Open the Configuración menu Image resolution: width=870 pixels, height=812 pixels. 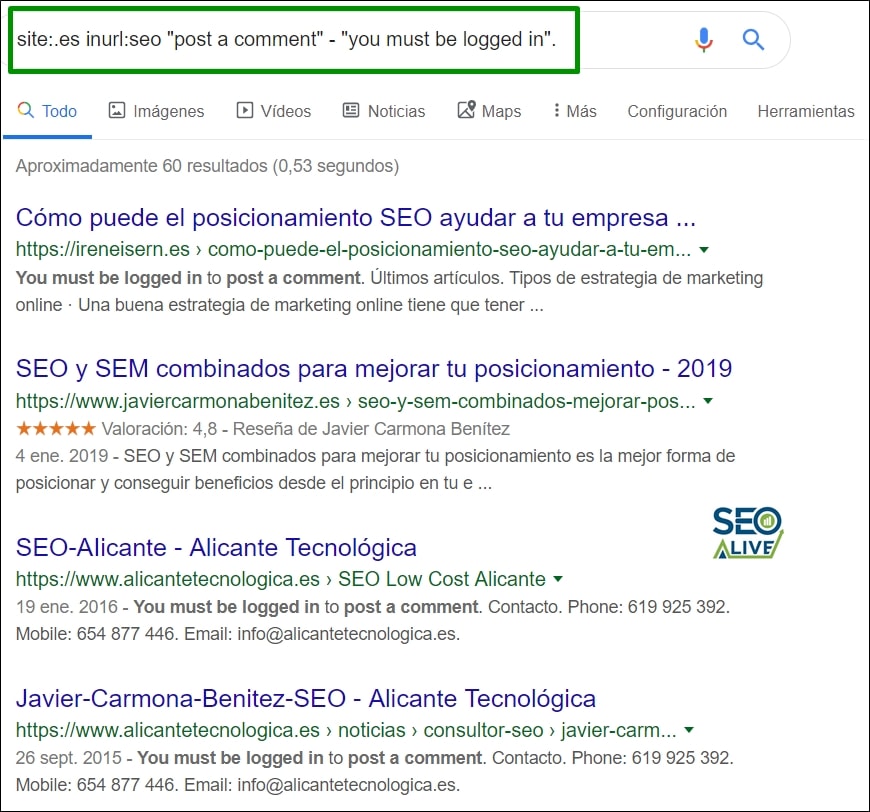[x=677, y=111]
